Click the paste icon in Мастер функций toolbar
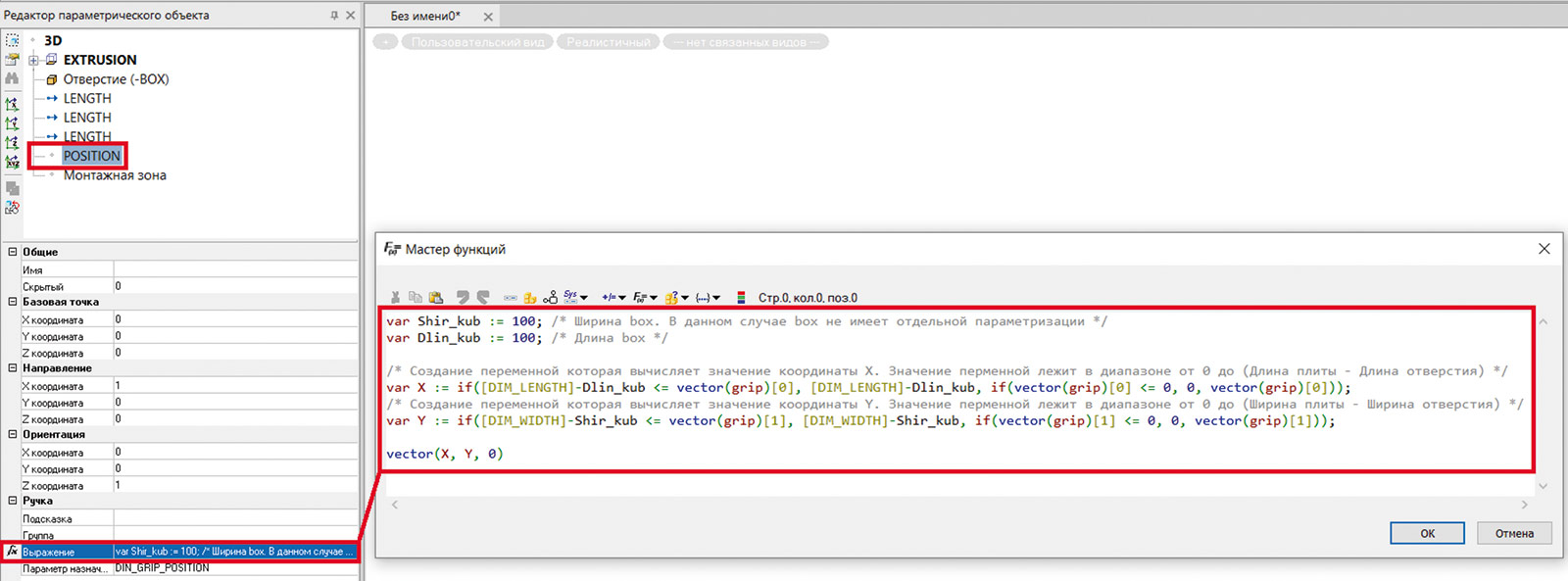Viewport: 1568px width, 581px height. click(x=436, y=297)
